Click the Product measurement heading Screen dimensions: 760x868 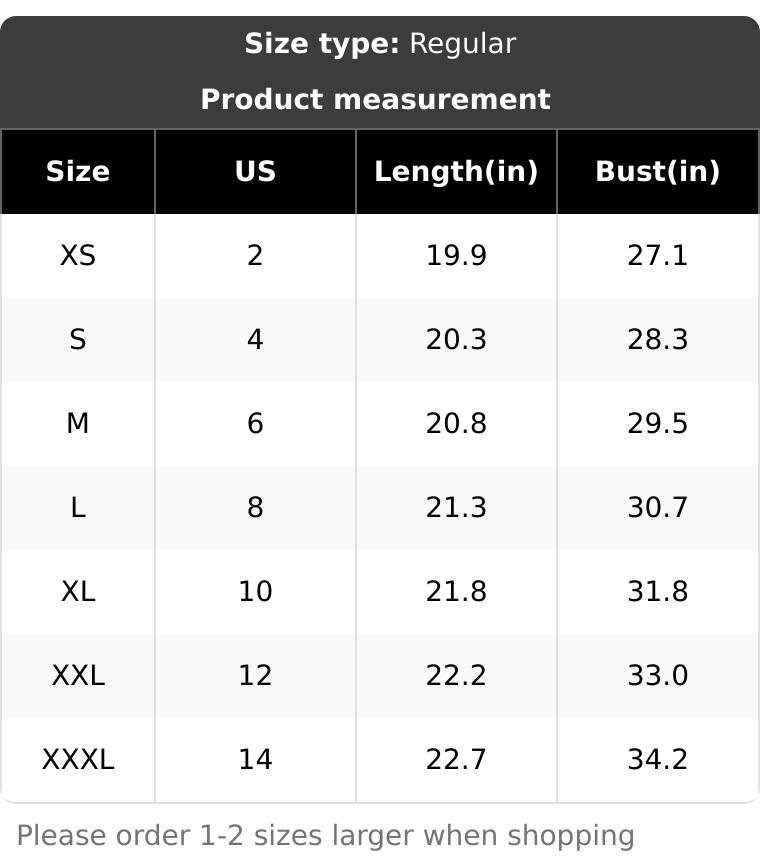(375, 100)
